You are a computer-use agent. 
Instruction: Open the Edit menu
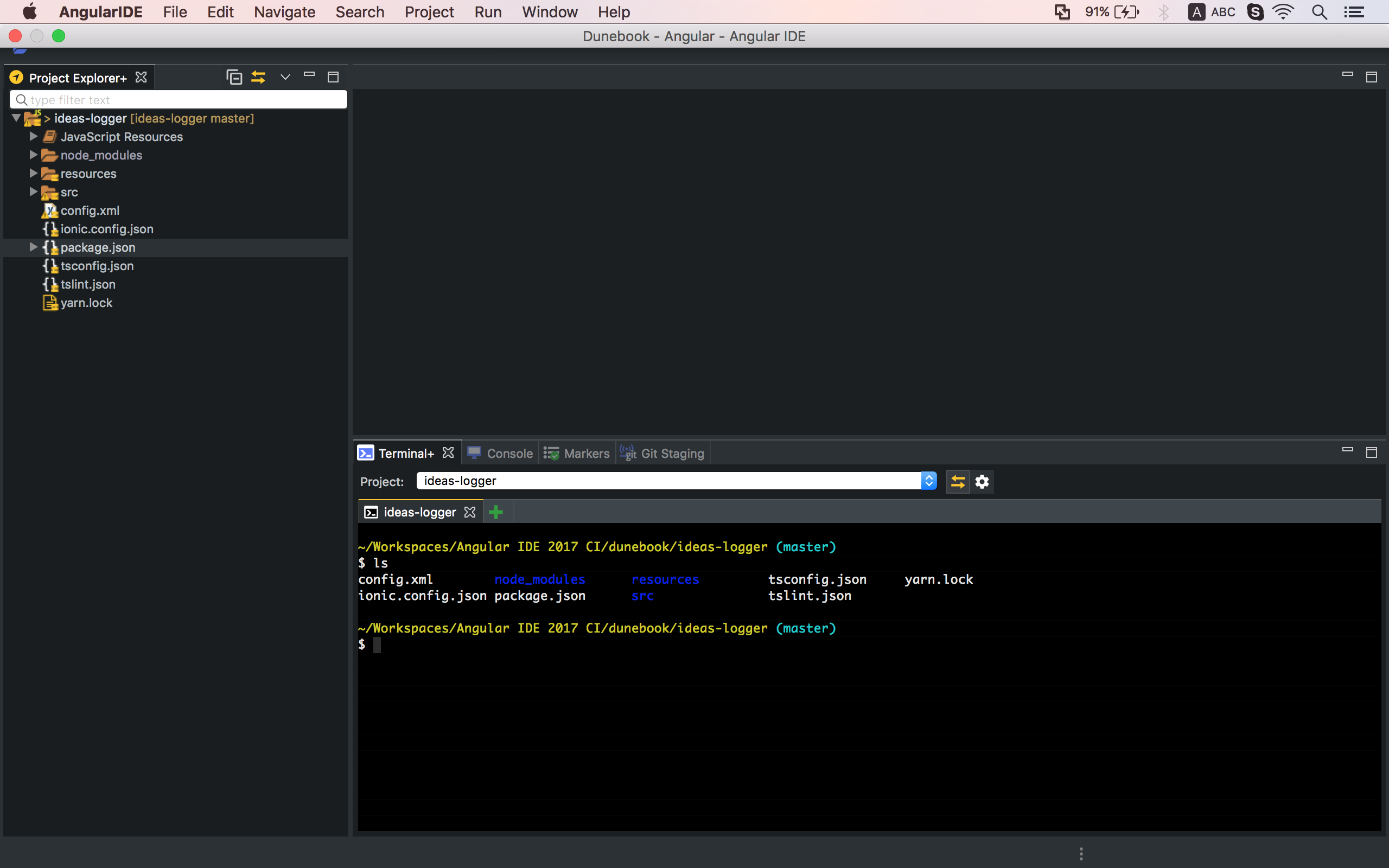tap(220, 12)
